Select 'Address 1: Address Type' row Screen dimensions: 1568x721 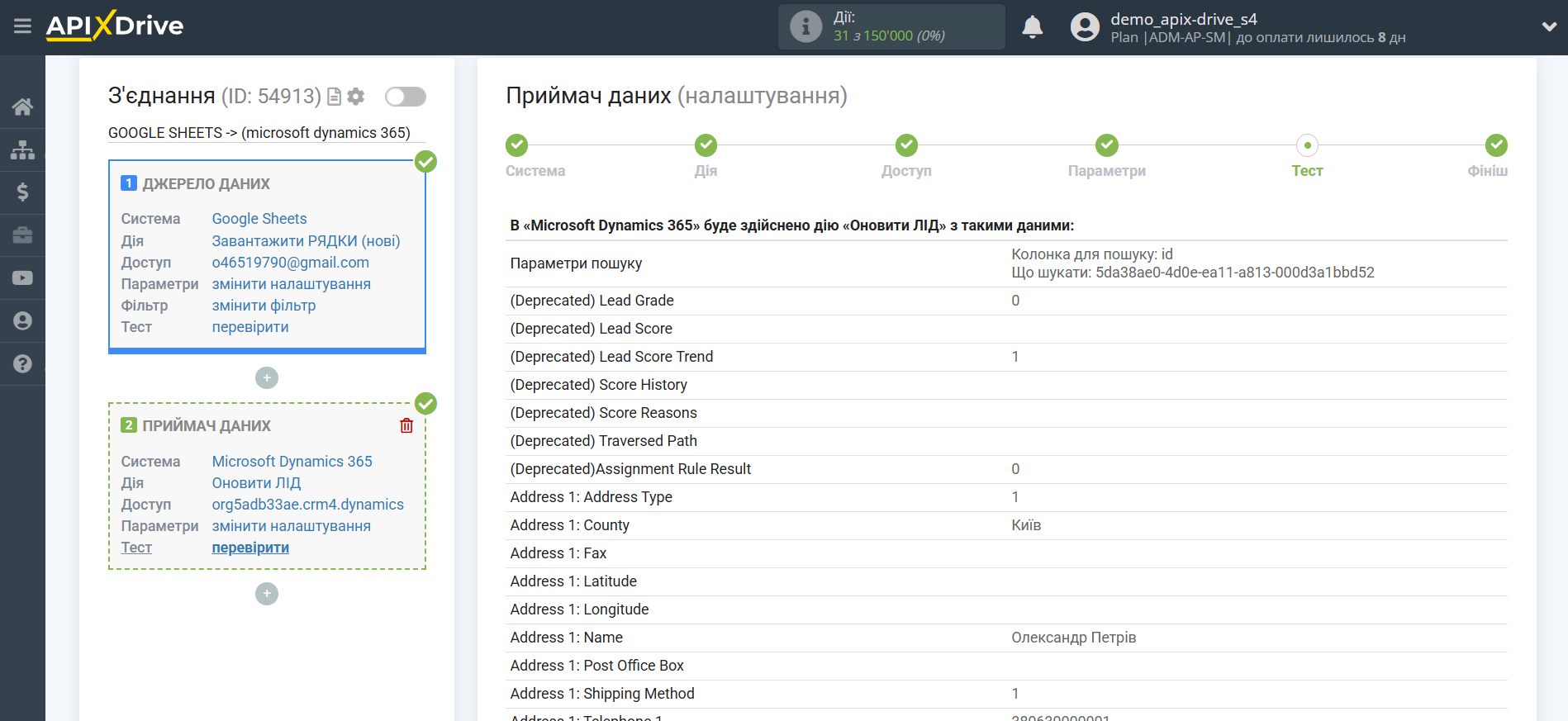click(1006, 497)
